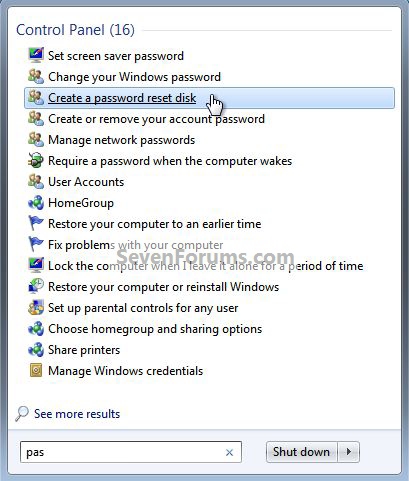Click the Control Panel (16) group header

point(75,30)
